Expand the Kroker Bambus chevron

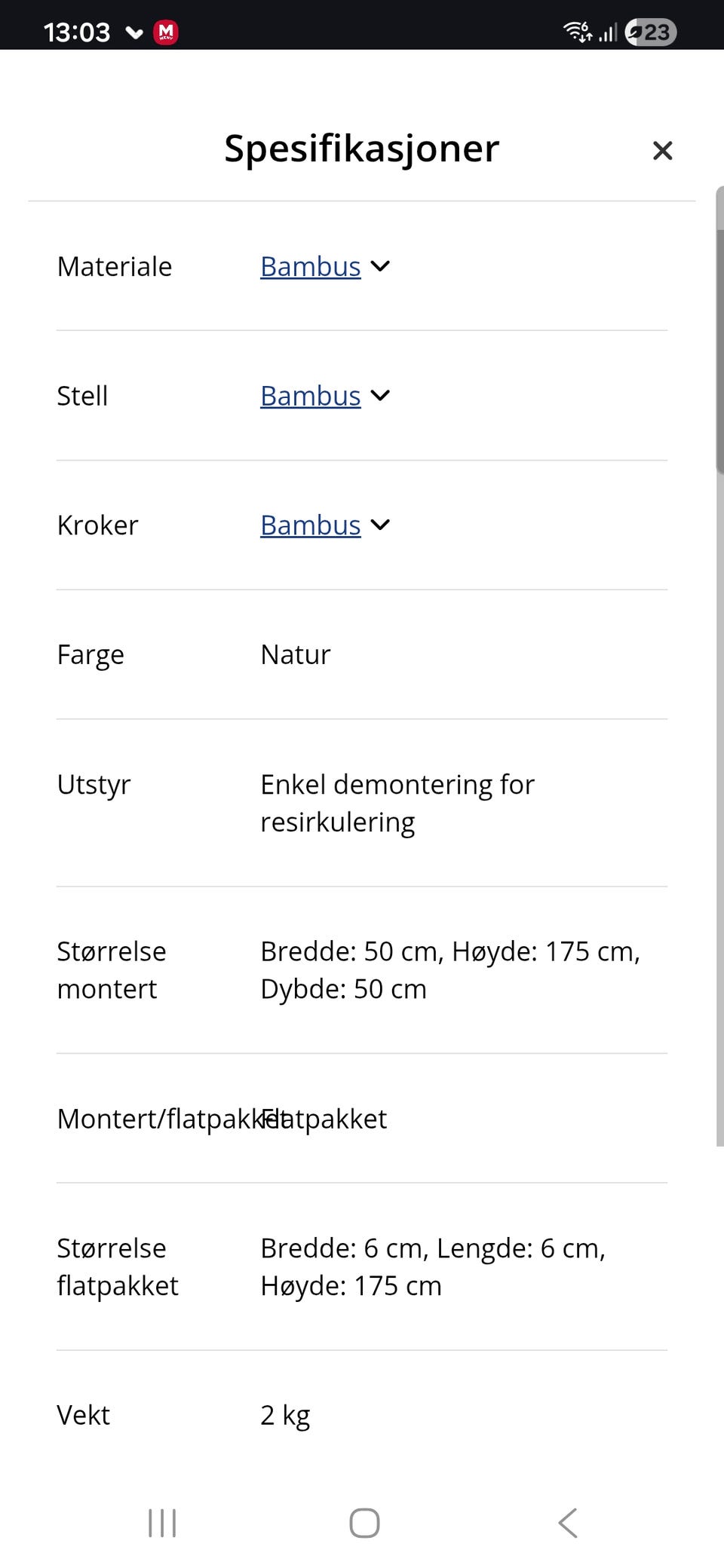(381, 525)
